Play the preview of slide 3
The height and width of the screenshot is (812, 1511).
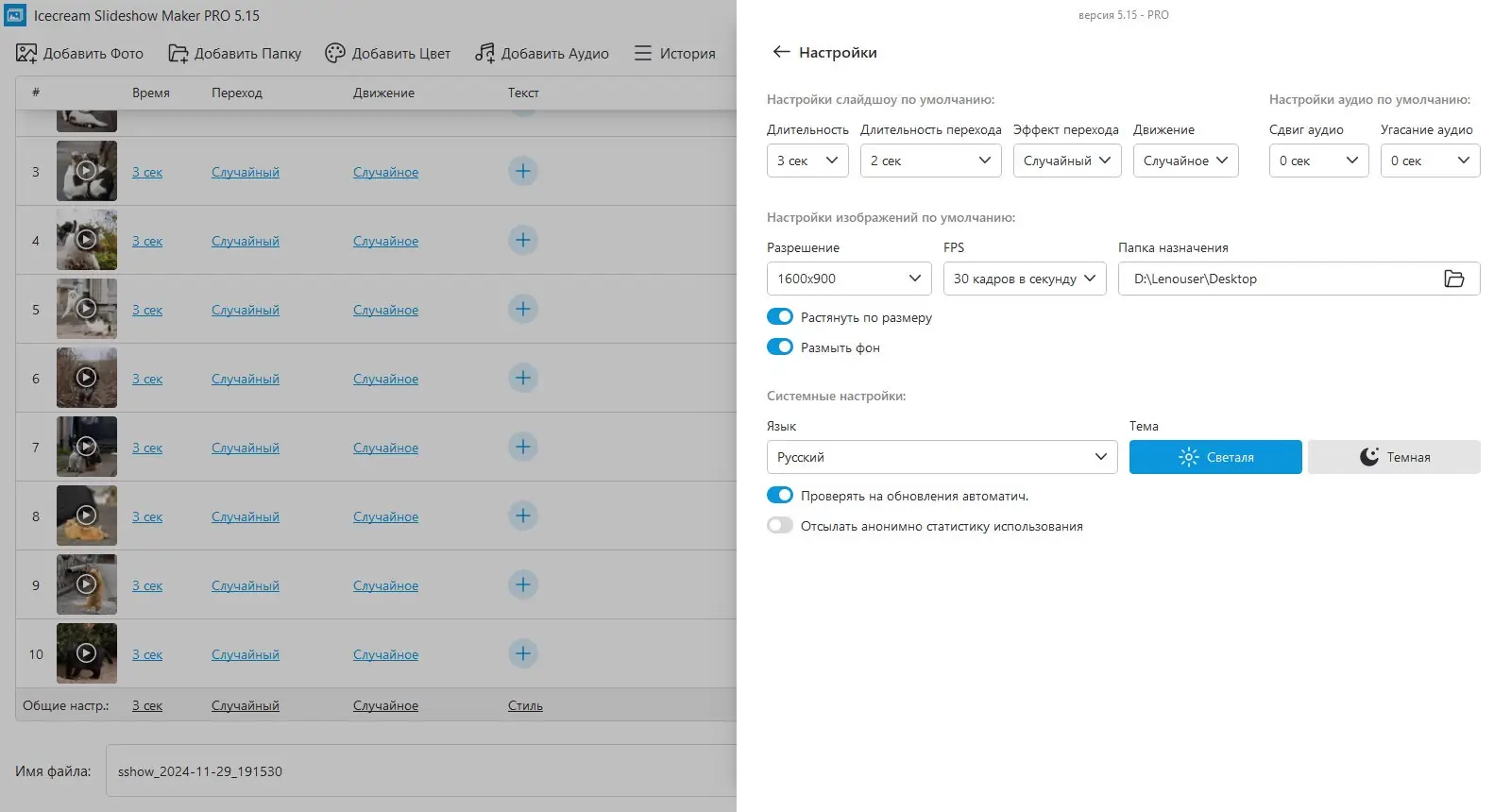[x=86, y=171]
